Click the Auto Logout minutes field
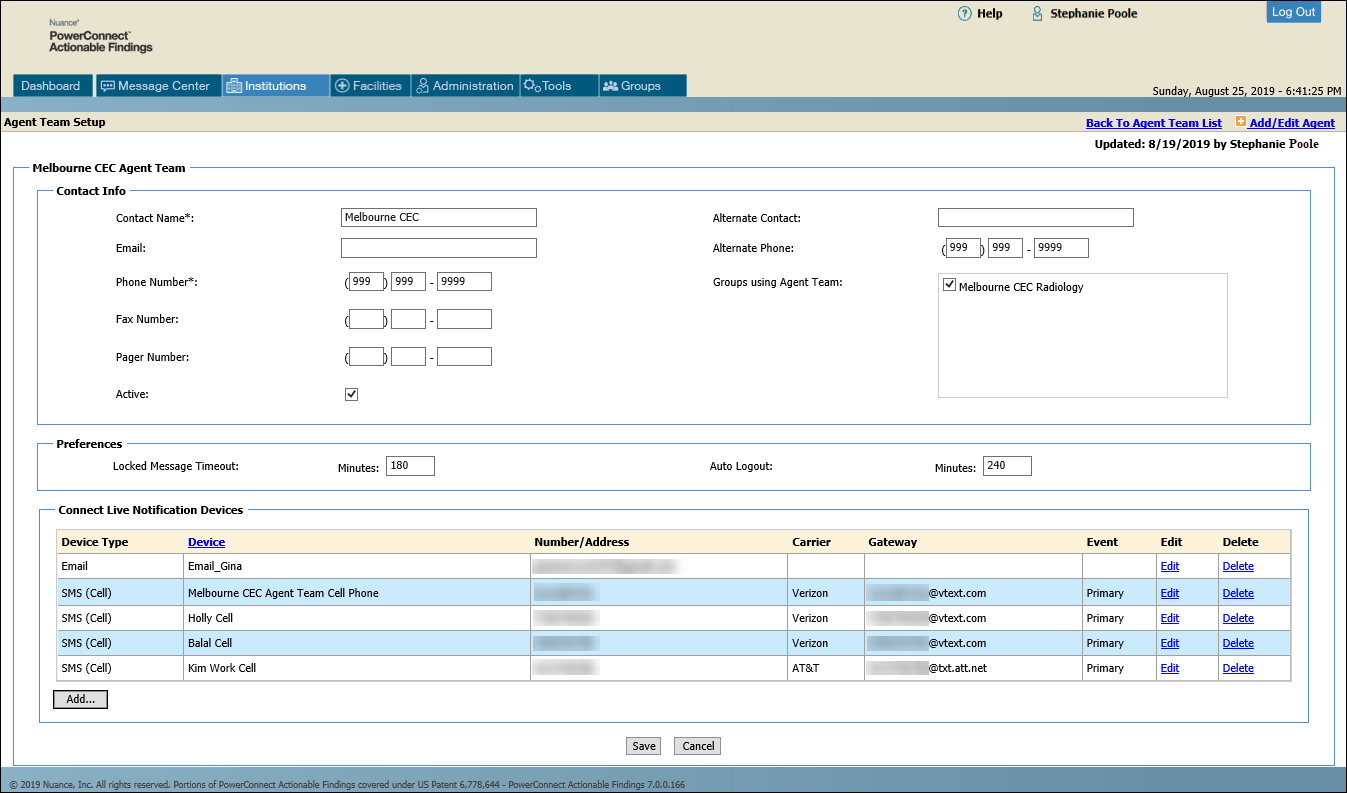 pos(1007,466)
